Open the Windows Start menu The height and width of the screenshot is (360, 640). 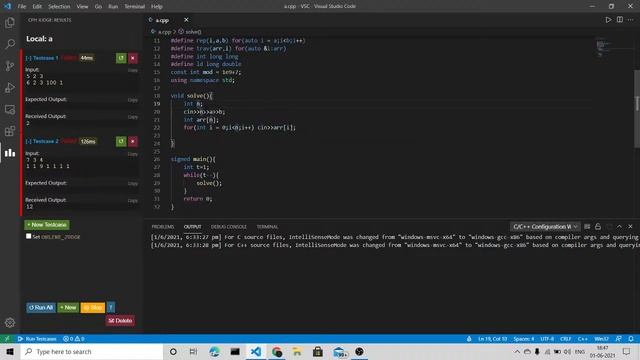click(10, 351)
